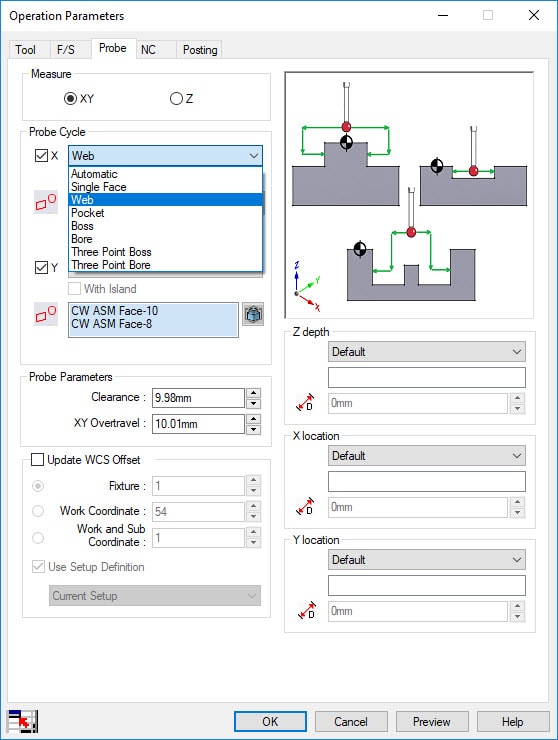This screenshot has height=740, width=558.
Task: Click the Preview button
Action: (432, 722)
